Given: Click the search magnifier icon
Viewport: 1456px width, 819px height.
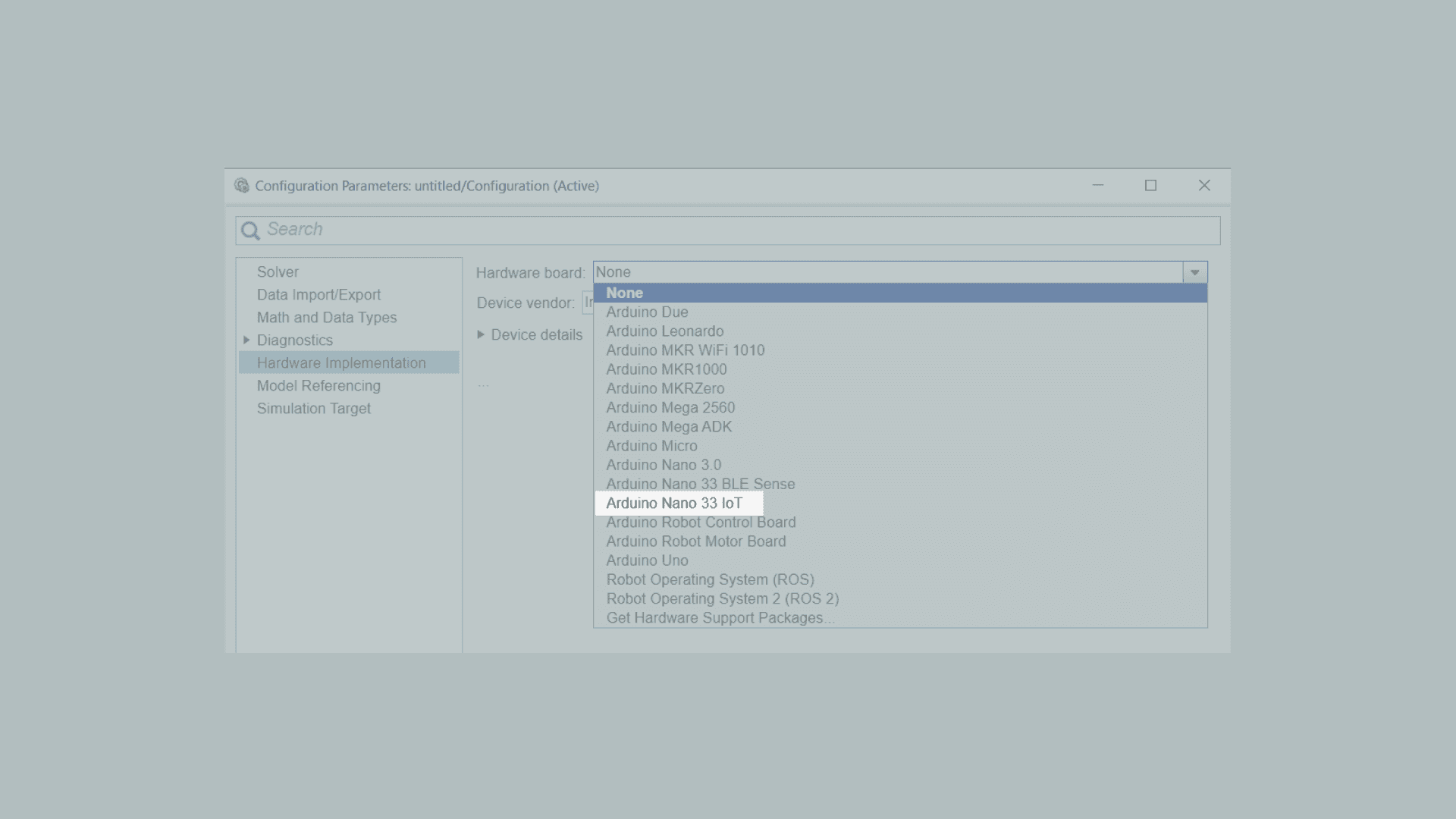Looking at the screenshot, I should click(249, 230).
